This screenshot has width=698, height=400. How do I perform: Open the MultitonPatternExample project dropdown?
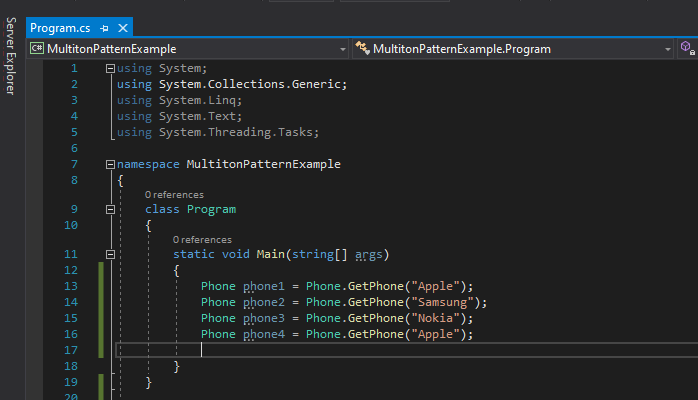343,49
